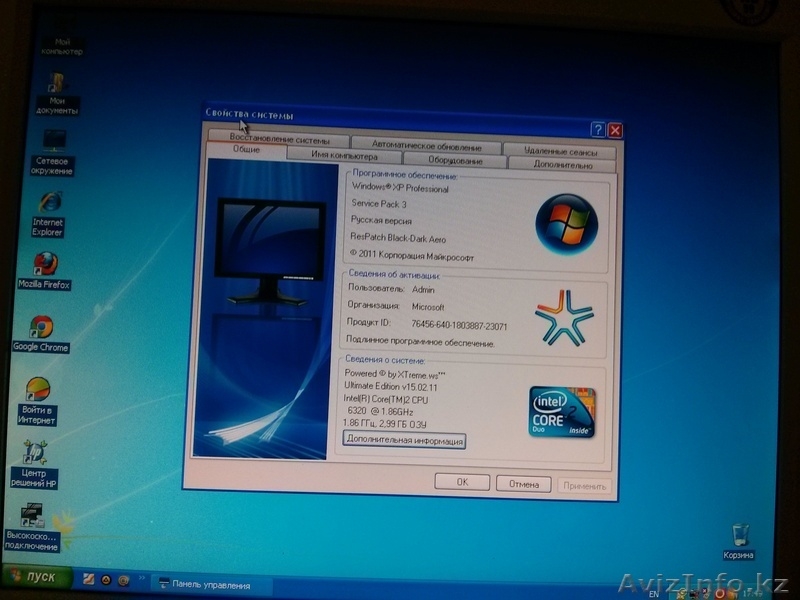The width and height of the screenshot is (800, 600).
Task: Select the Войти в Интернет icon
Action: coord(38,391)
